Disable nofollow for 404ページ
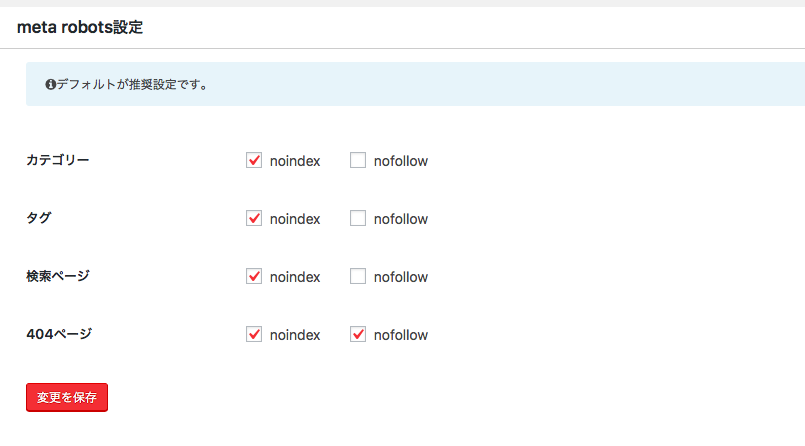Screen dimensions: 805x446 tap(358, 334)
